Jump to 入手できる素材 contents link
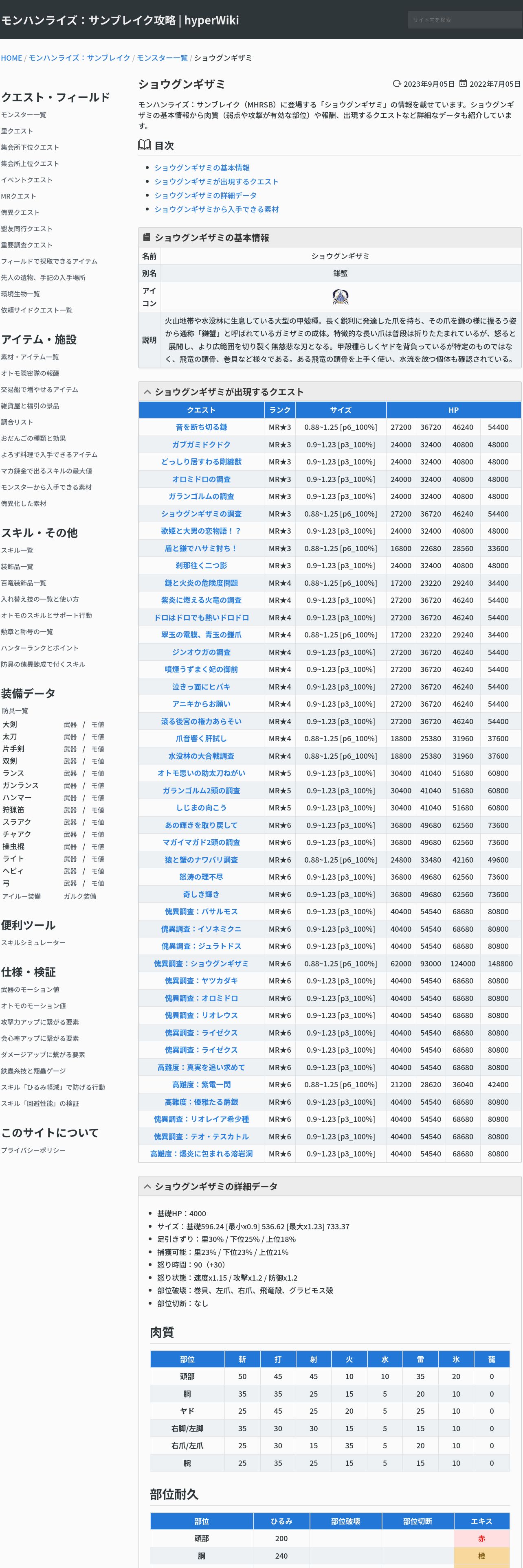Screen dimensions: 523x1568 point(216,209)
